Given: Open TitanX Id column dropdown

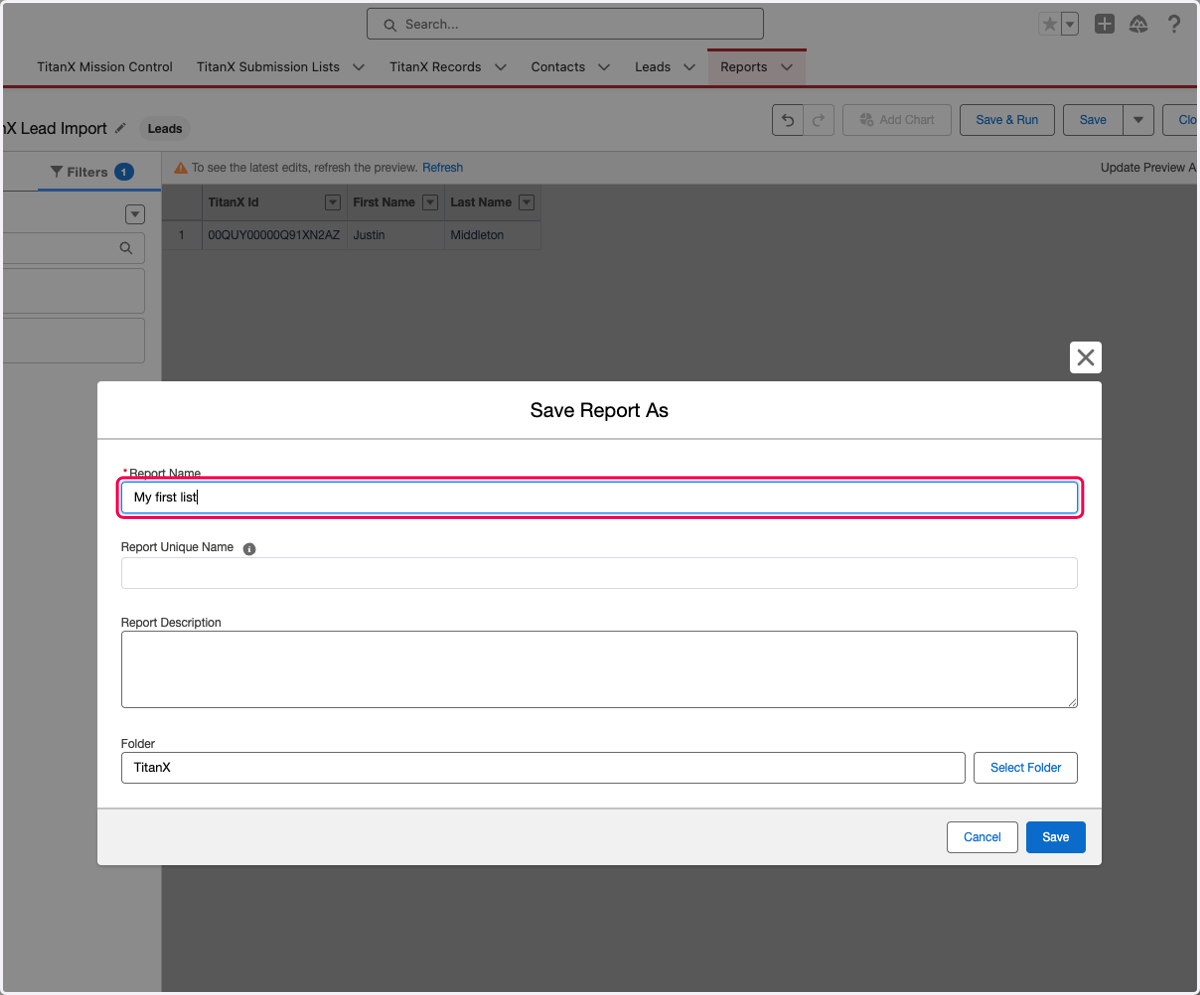Looking at the screenshot, I should pos(333,202).
